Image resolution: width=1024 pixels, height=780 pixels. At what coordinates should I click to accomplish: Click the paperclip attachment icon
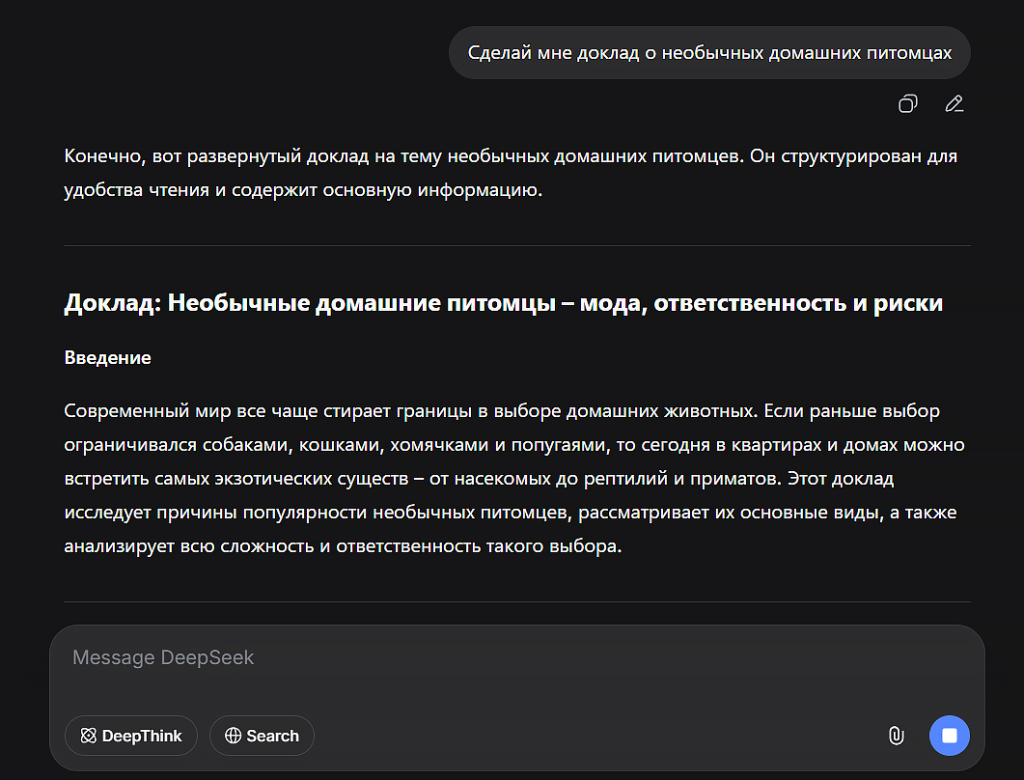(896, 736)
